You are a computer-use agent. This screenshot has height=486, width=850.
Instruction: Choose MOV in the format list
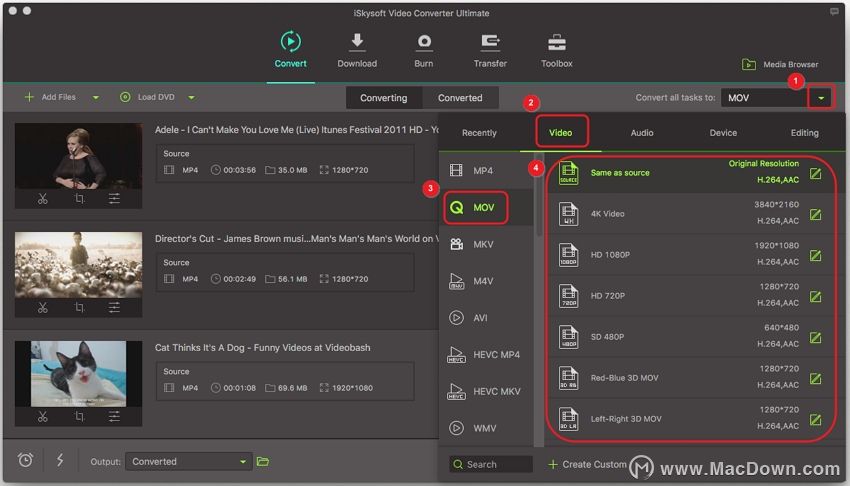[x=486, y=208]
